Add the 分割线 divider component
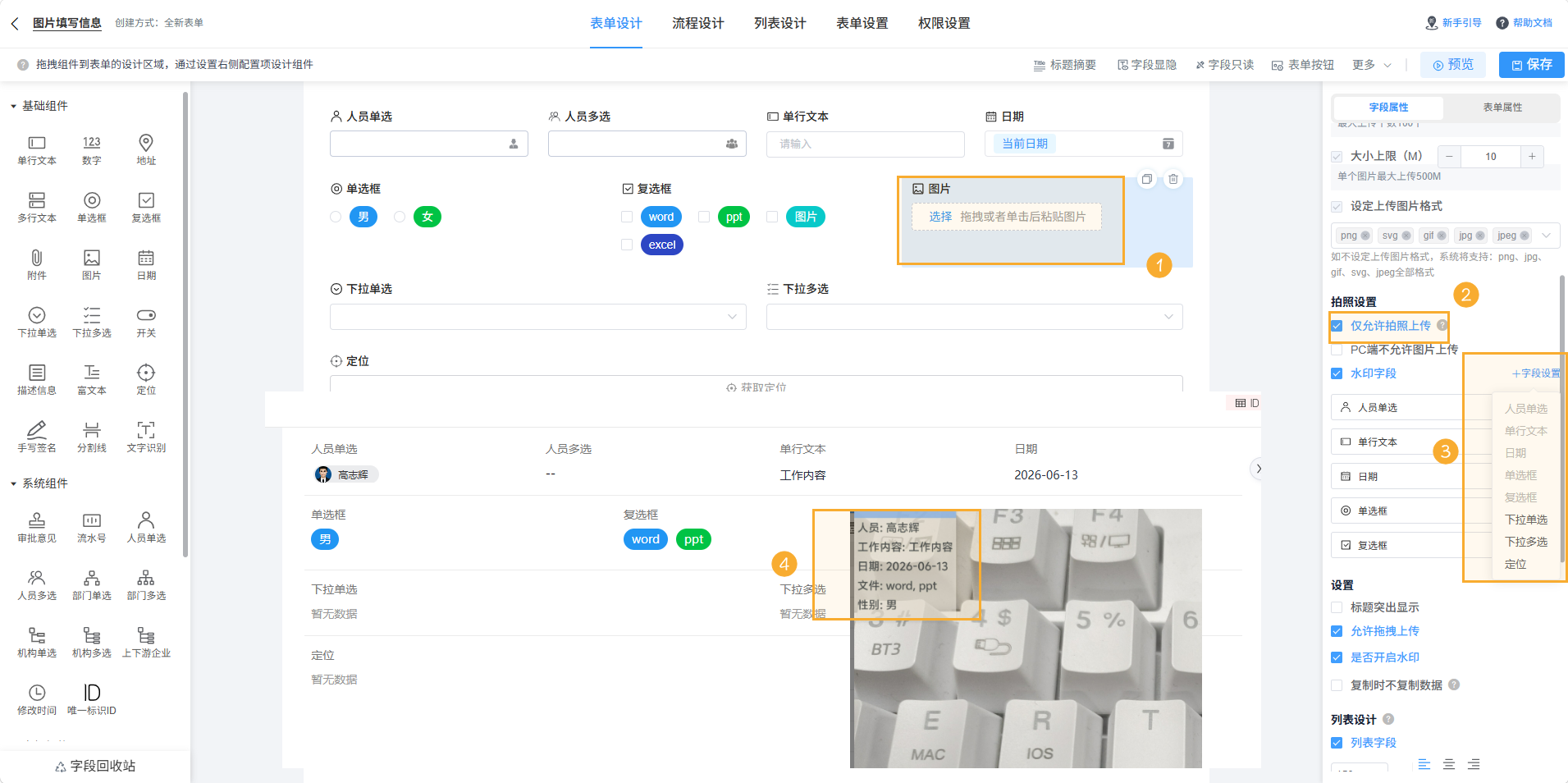This screenshot has height=783, width=1568. [x=92, y=437]
